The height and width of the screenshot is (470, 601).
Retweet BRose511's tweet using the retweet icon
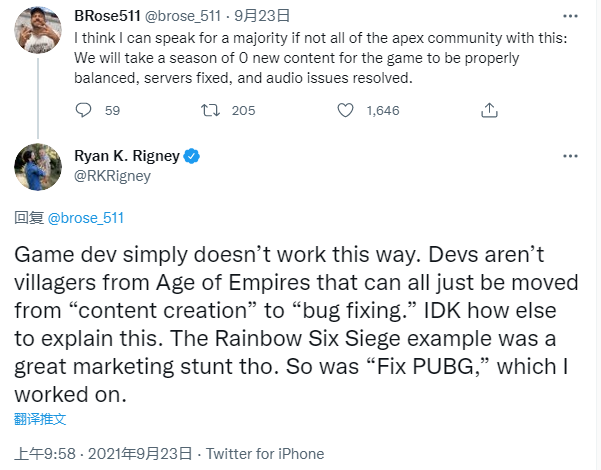click(x=211, y=110)
